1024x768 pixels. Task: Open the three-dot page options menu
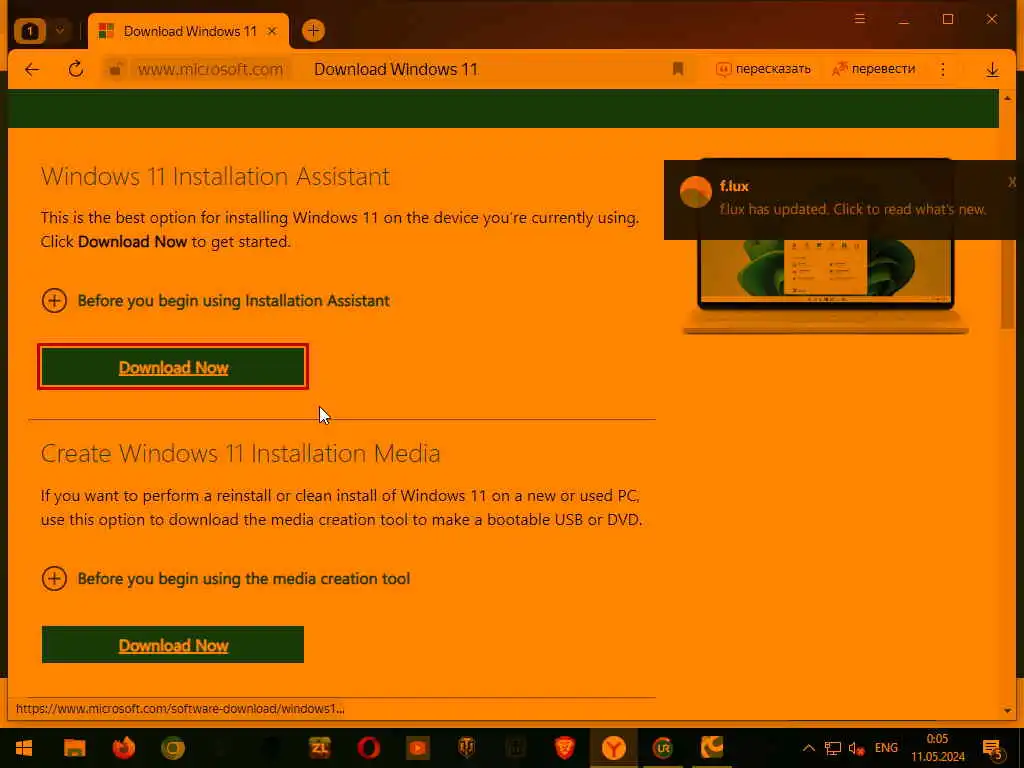[x=942, y=69]
